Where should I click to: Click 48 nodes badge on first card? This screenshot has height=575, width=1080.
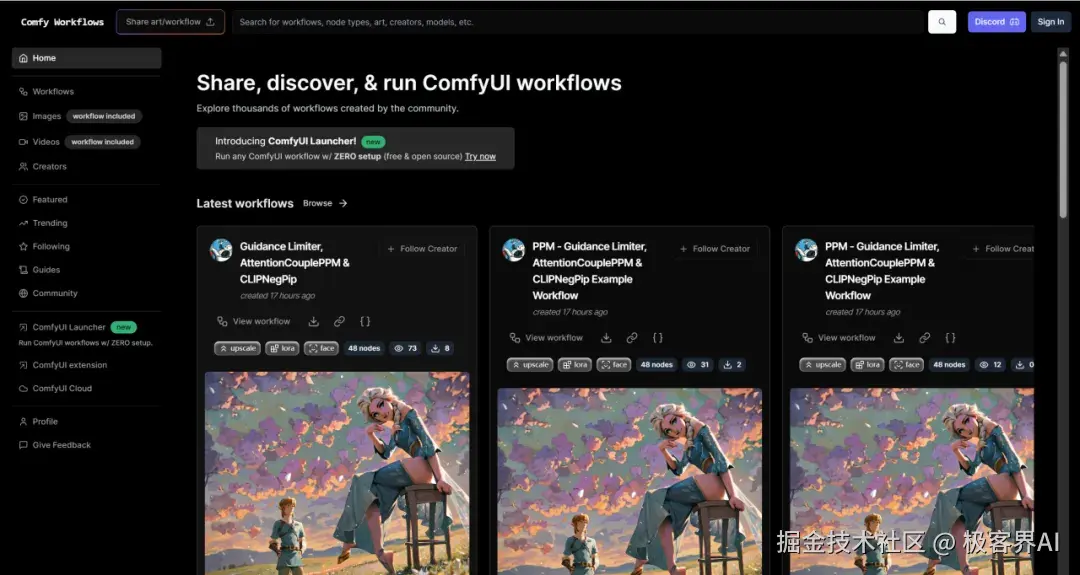click(364, 348)
